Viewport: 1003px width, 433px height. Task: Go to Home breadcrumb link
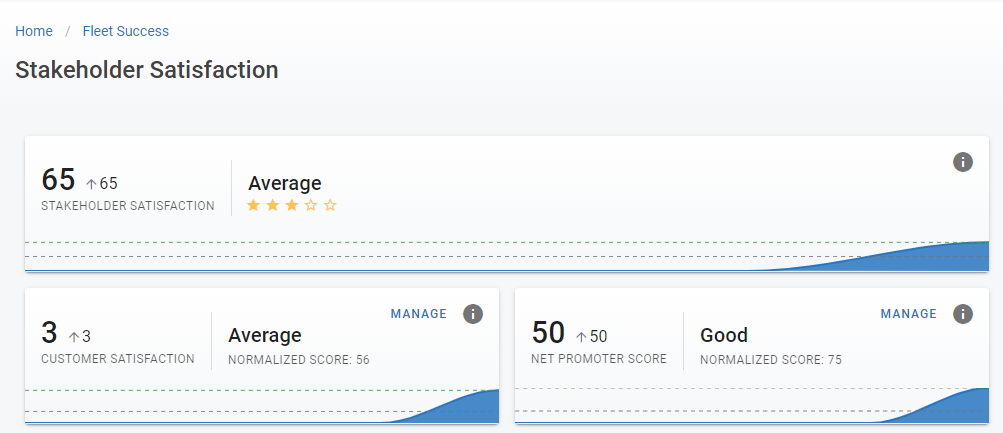click(x=34, y=31)
